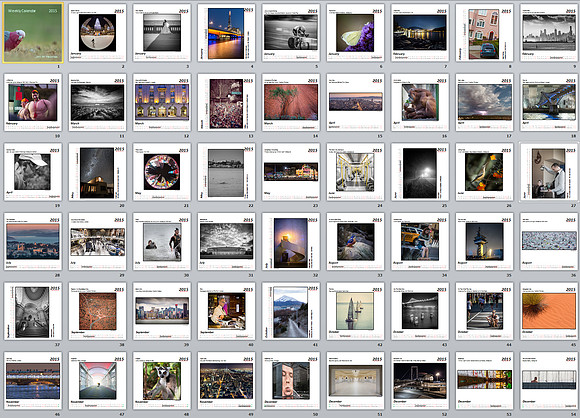Open slide 2 with circular fisheye photo
Image resolution: width=580 pixels, height=418 pixels.
point(97,33)
